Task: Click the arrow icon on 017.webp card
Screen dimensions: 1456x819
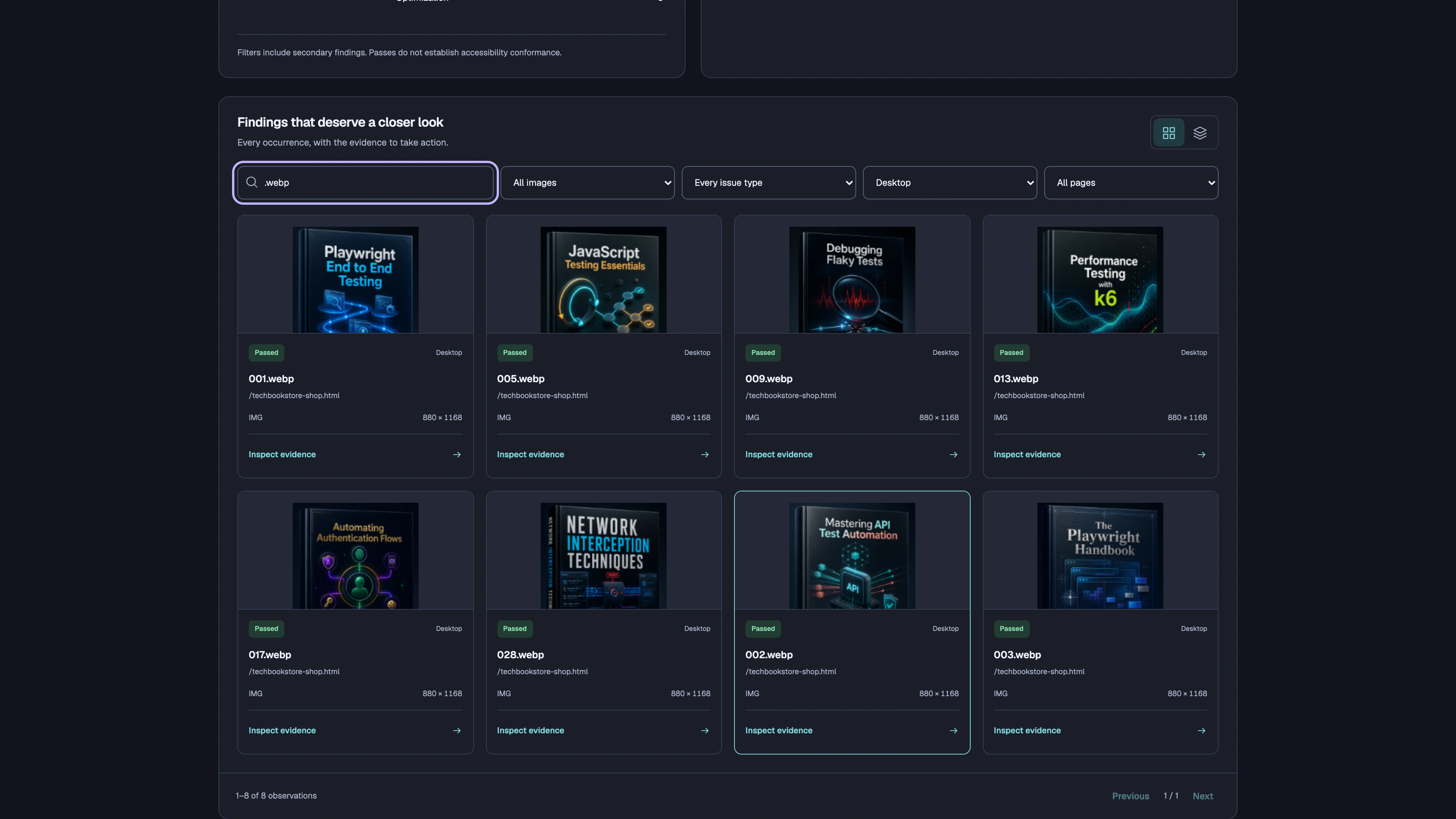Action: [457, 730]
